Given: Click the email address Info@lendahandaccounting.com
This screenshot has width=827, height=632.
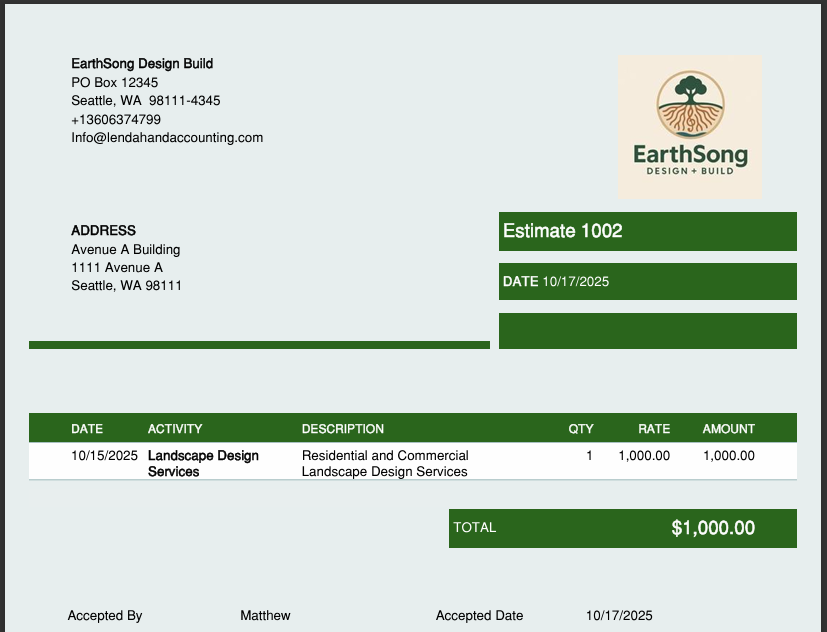Looking at the screenshot, I should click(167, 138).
